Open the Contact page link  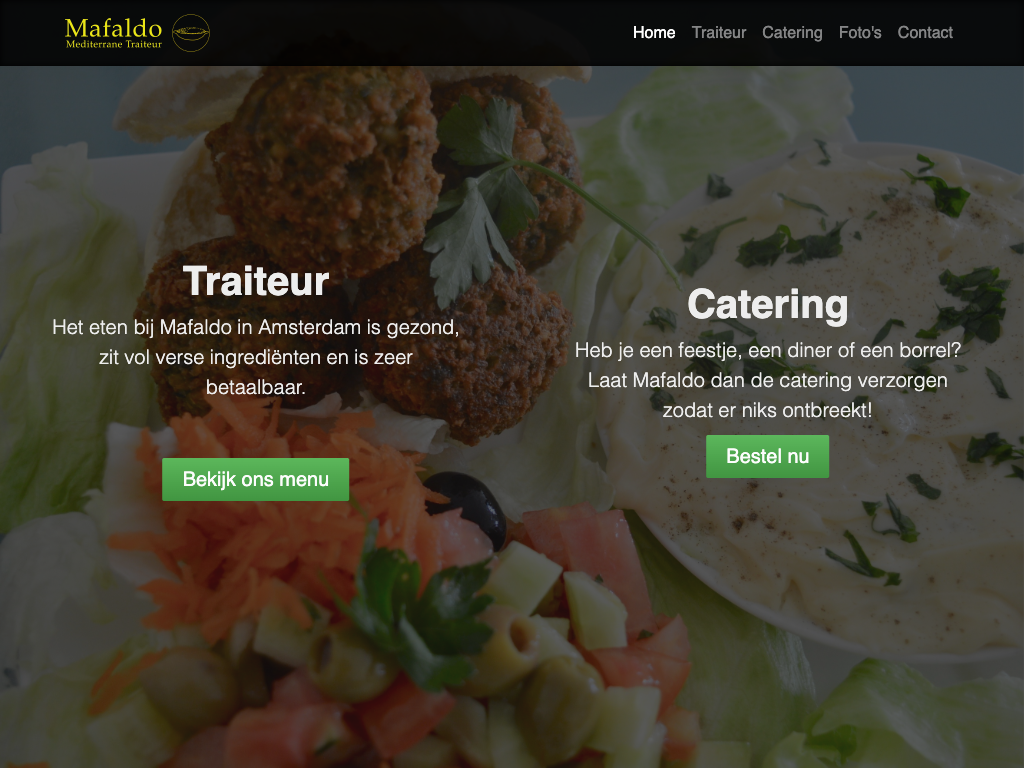click(x=925, y=33)
